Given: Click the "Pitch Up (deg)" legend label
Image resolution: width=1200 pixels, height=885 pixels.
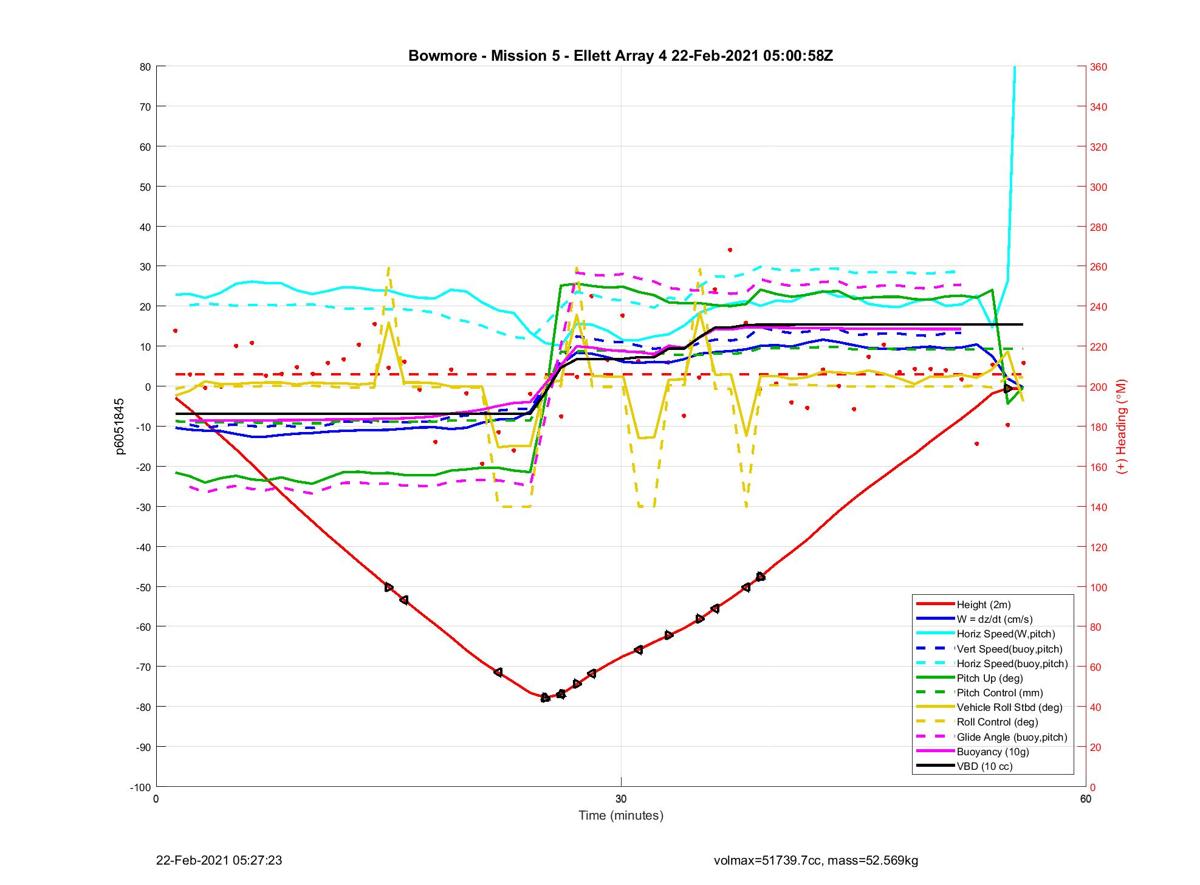Looking at the screenshot, I should [x=991, y=678].
